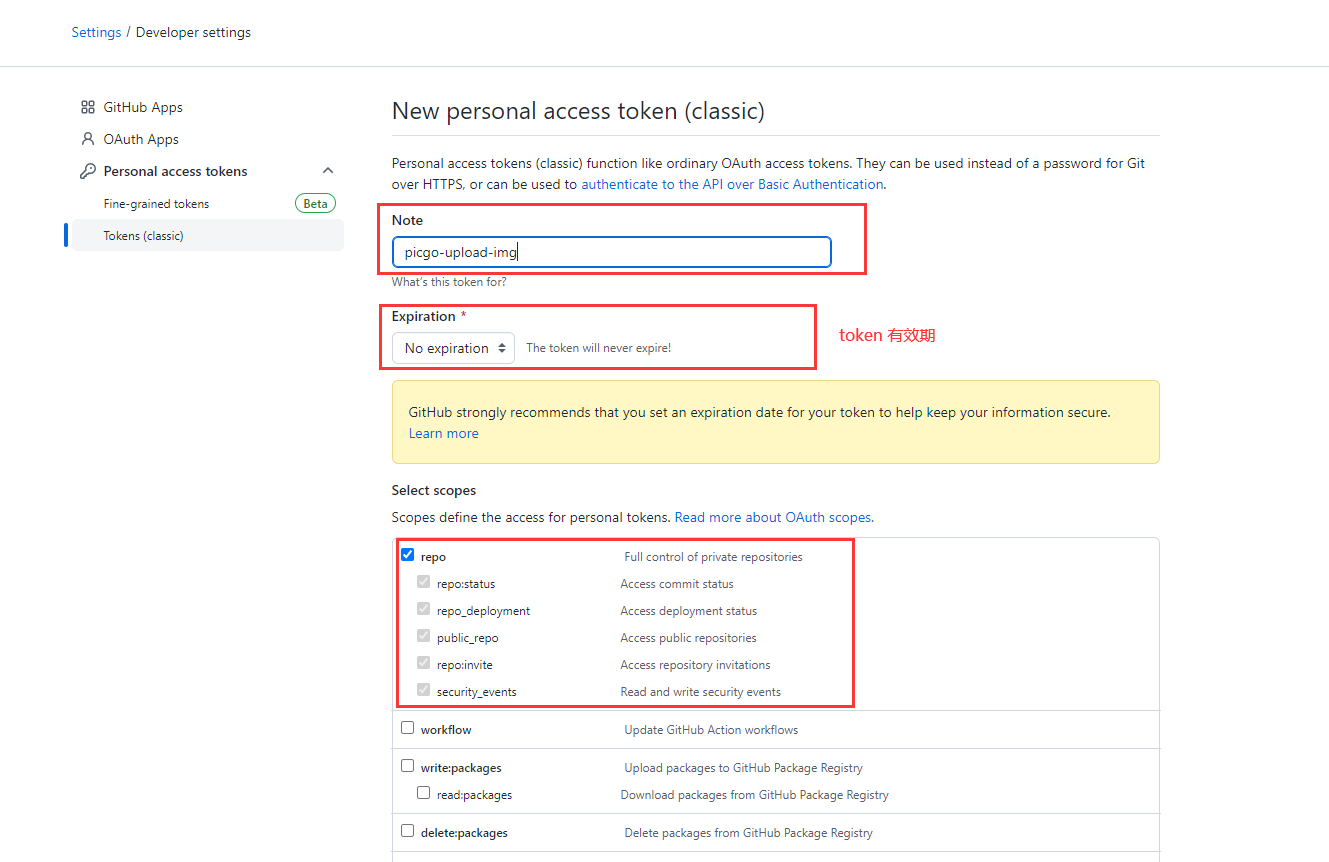Click 'The token will never expire!' text
Viewport: 1329px width, 862px height.
598,348
